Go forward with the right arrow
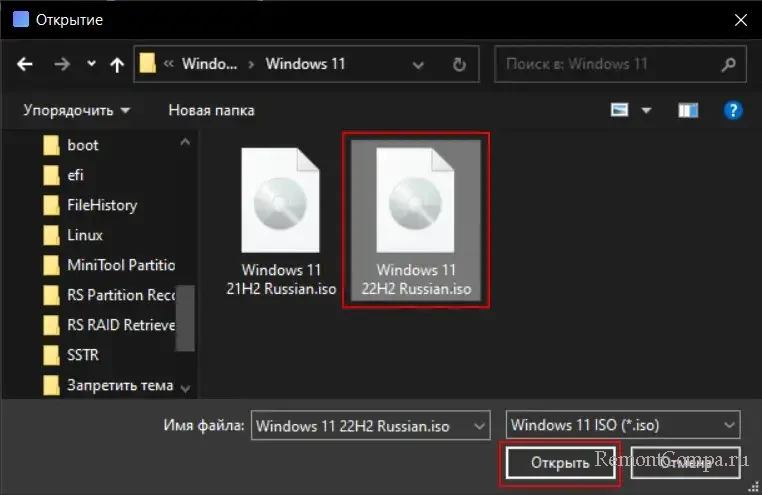Screen dimensions: 762x495 pyautogui.click(x=62, y=64)
